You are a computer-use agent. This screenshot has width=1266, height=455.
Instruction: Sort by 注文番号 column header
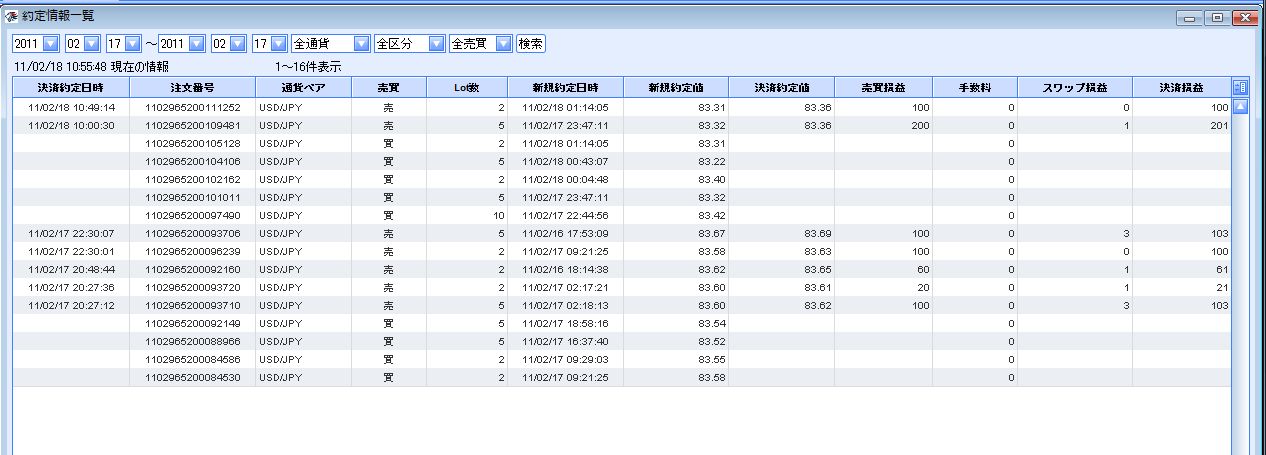[193, 87]
